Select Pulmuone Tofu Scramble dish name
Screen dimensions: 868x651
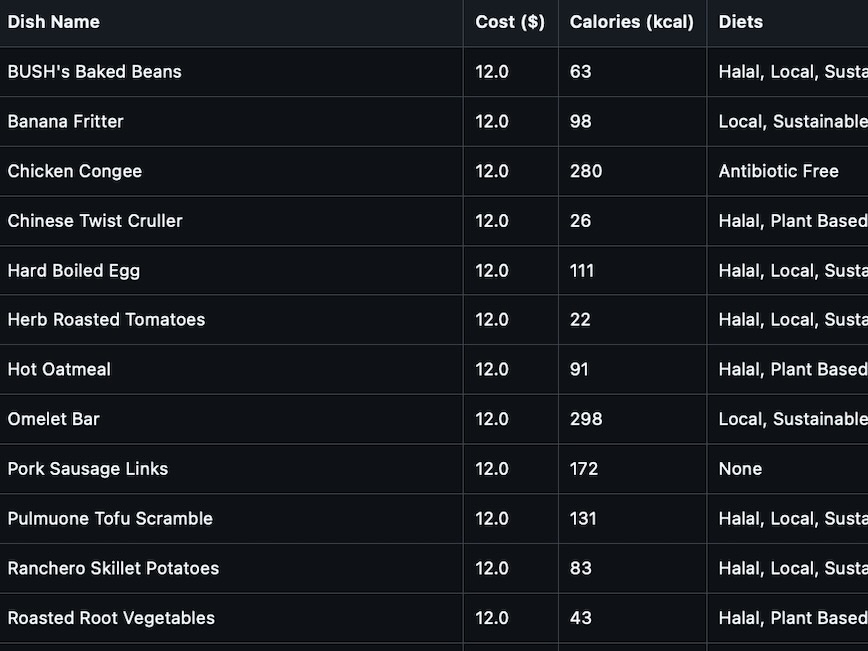point(110,519)
